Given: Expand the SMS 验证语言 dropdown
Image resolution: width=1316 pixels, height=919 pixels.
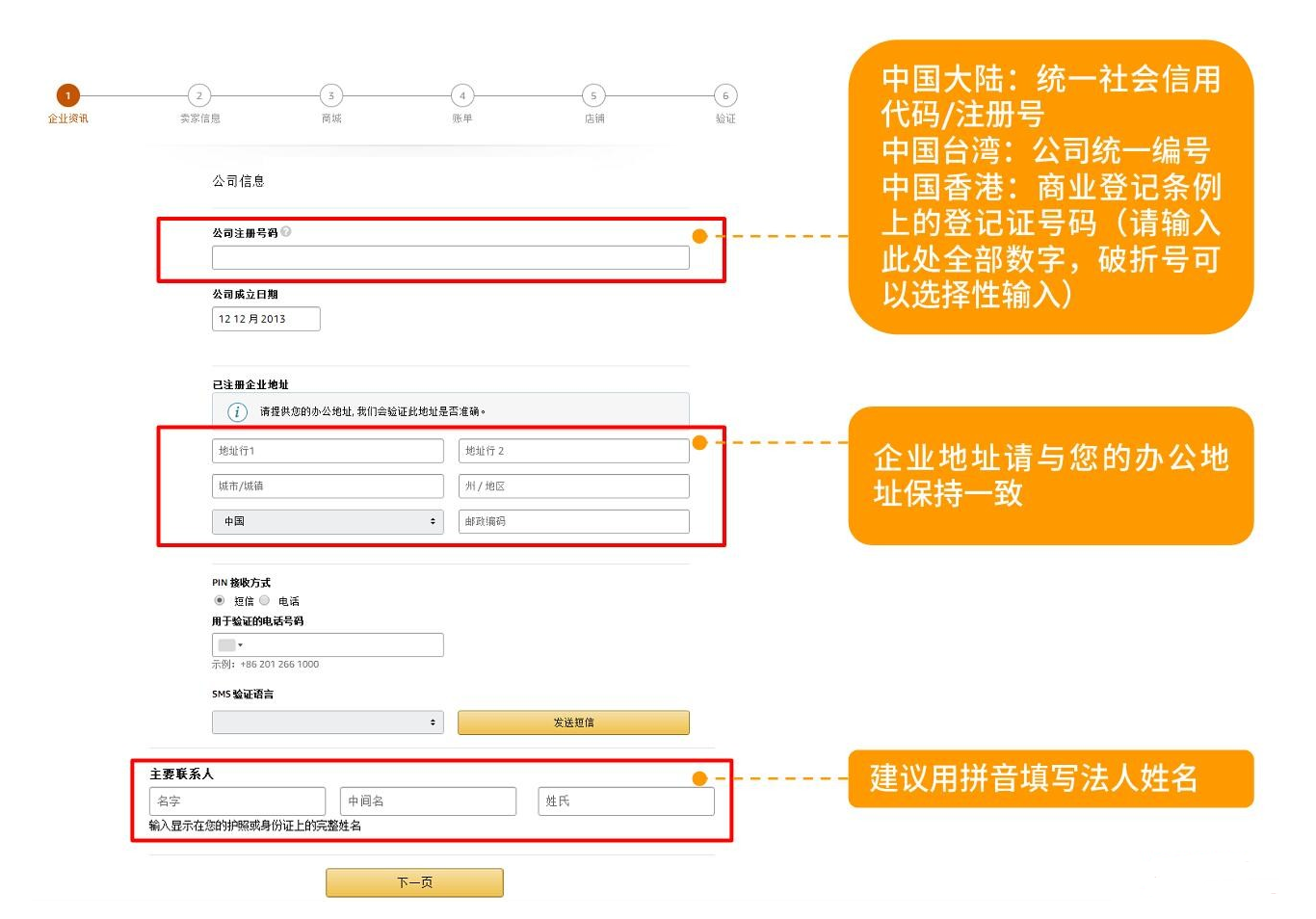Looking at the screenshot, I should [328, 722].
